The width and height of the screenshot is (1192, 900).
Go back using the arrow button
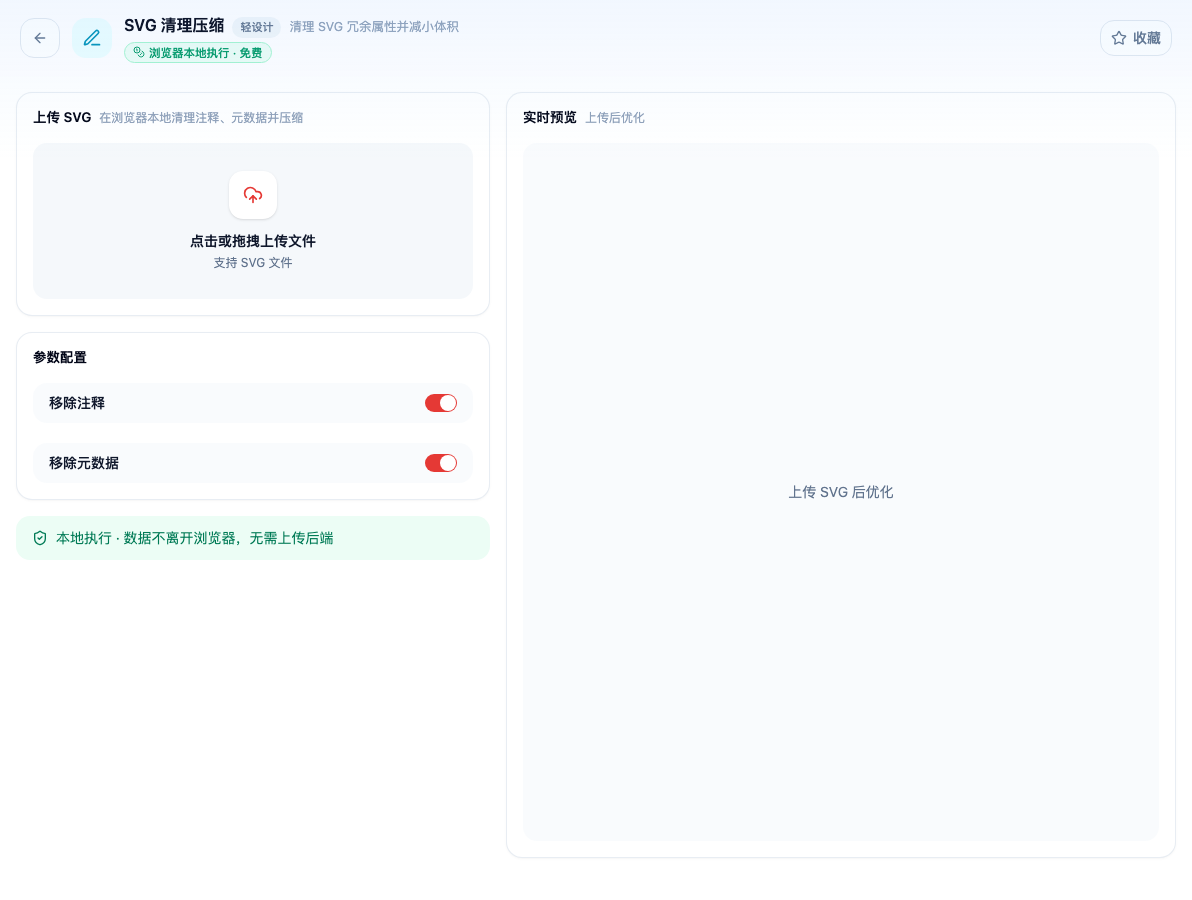[x=40, y=38]
